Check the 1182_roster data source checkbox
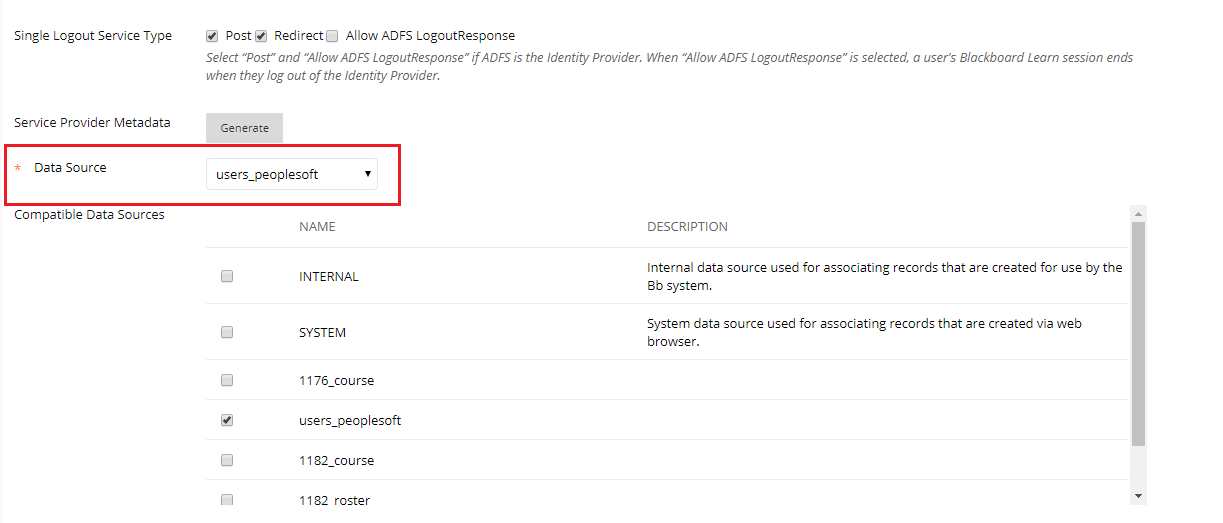Viewport: 1223px width, 523px height. [227, 499]
